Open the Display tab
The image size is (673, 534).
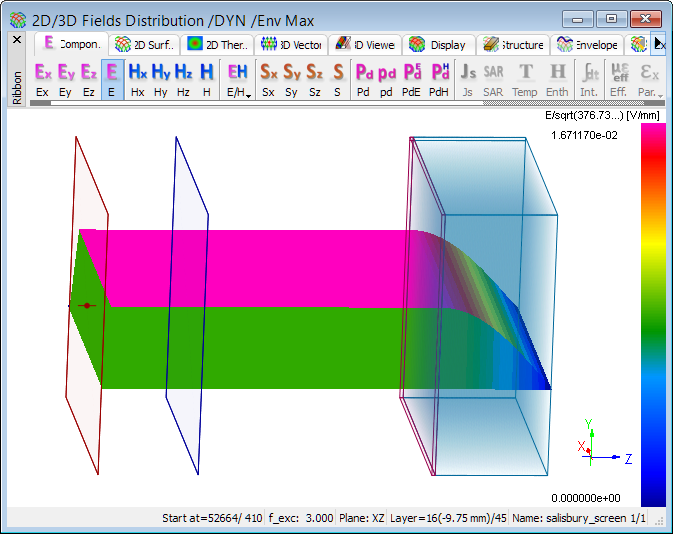[x=438, y=44]
